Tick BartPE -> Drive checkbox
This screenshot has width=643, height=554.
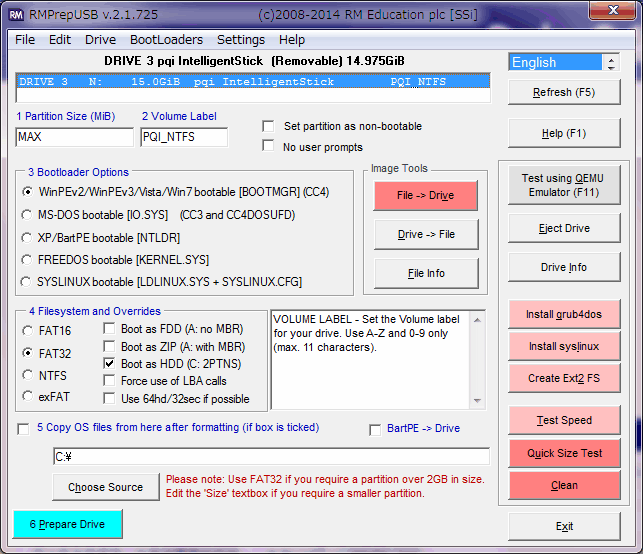375,430
